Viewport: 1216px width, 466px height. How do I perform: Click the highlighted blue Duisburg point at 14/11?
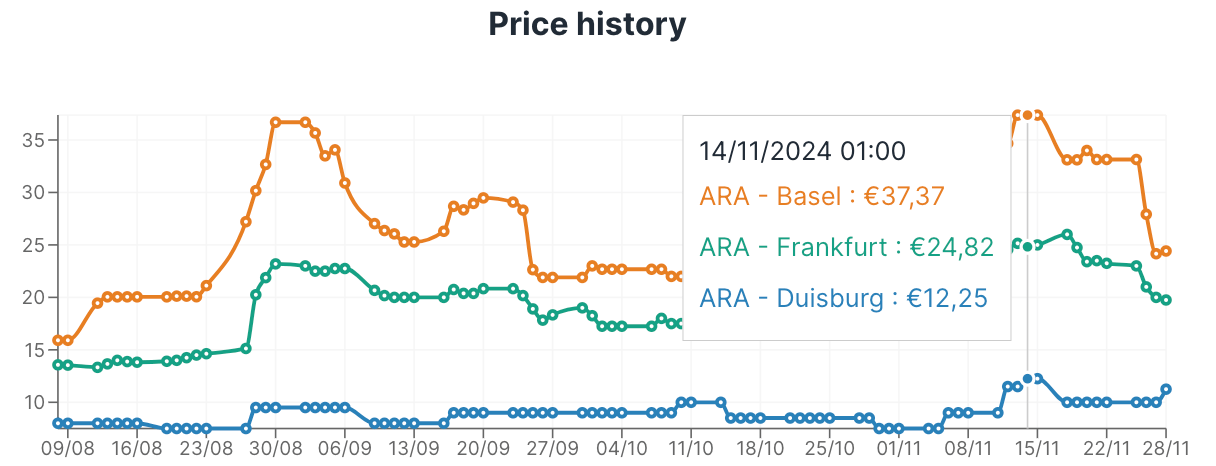pyautogui.click(x=1027, y=379)
